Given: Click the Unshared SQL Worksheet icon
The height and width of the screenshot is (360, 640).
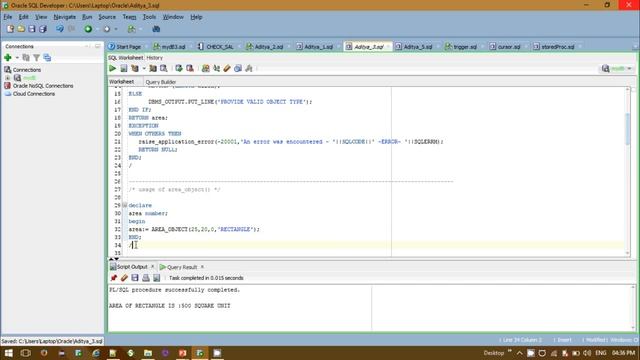Looking at the screenshot, I should click(x=206, y=69).
